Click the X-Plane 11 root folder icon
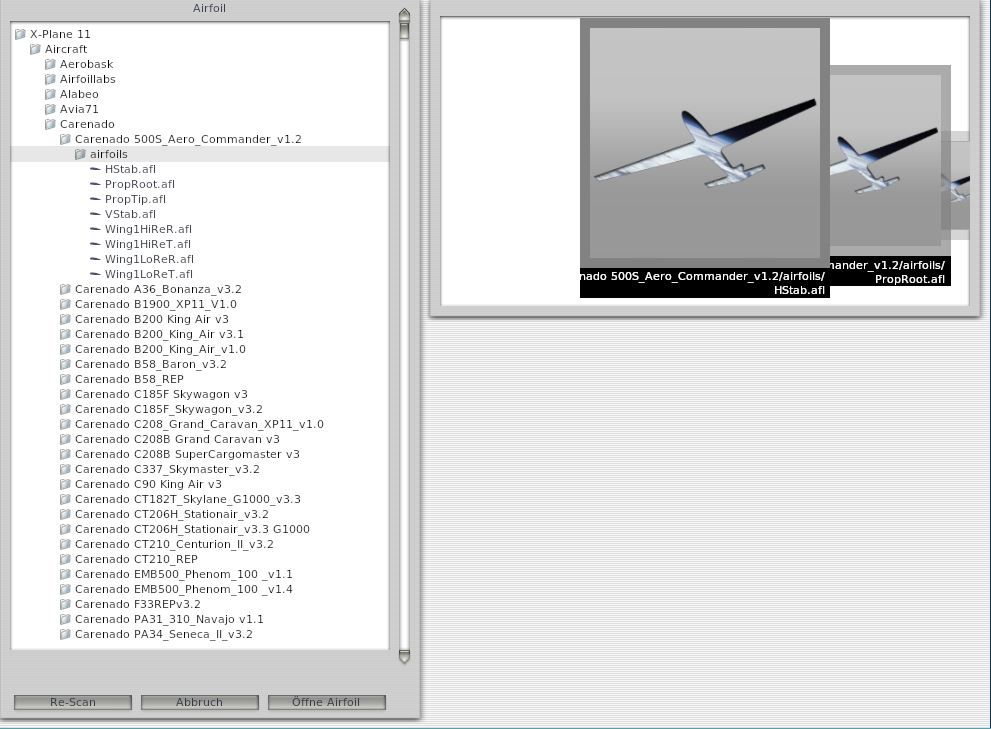The height and width of the screenshot is (729, 991). [20, 34]
